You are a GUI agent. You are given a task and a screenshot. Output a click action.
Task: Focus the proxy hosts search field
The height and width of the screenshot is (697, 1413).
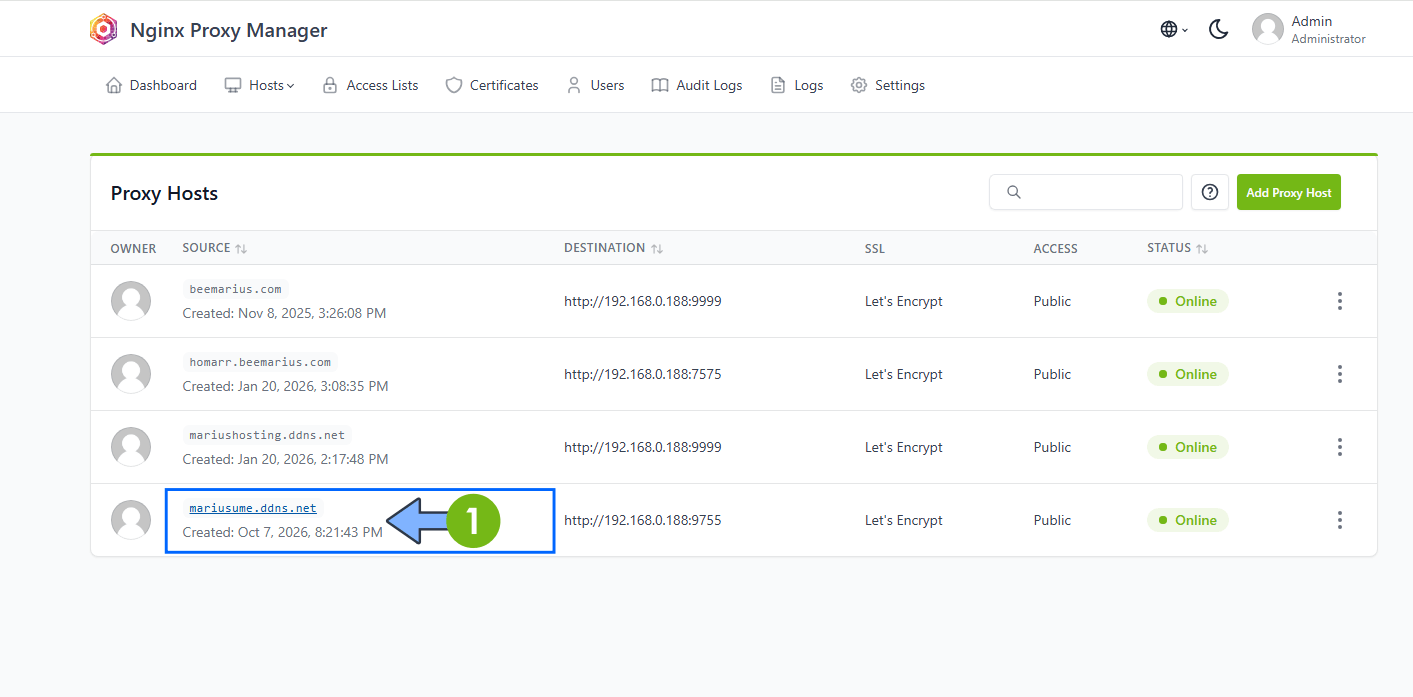(x=1086, y=192)
